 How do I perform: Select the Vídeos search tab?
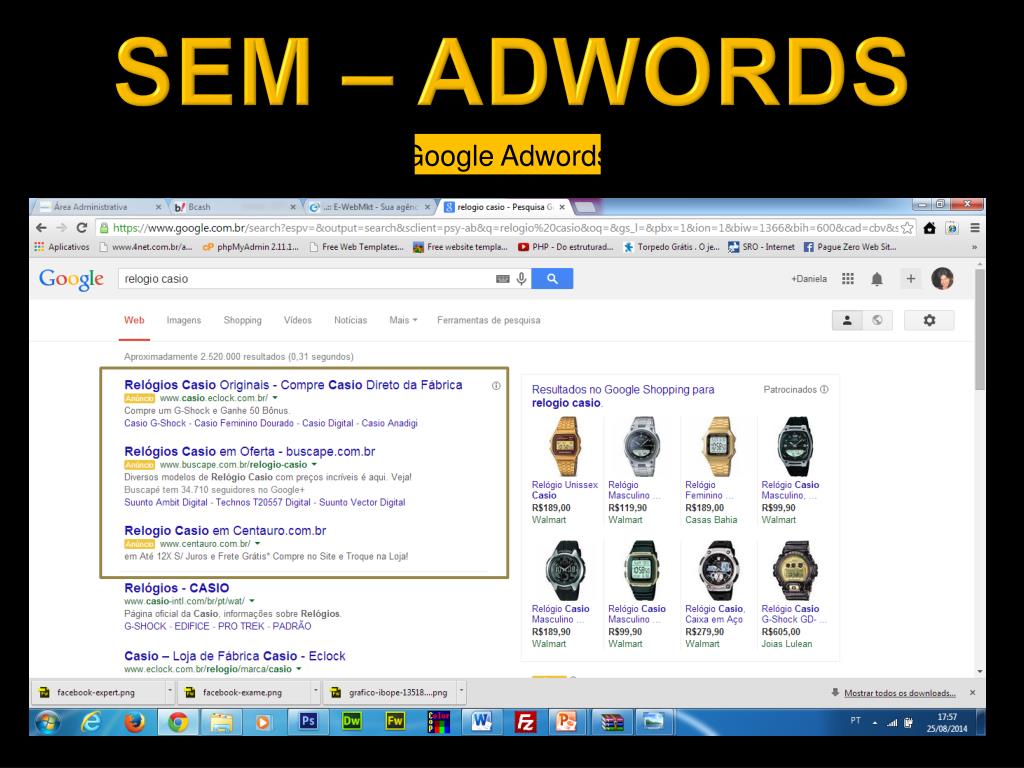click(298, 320)
